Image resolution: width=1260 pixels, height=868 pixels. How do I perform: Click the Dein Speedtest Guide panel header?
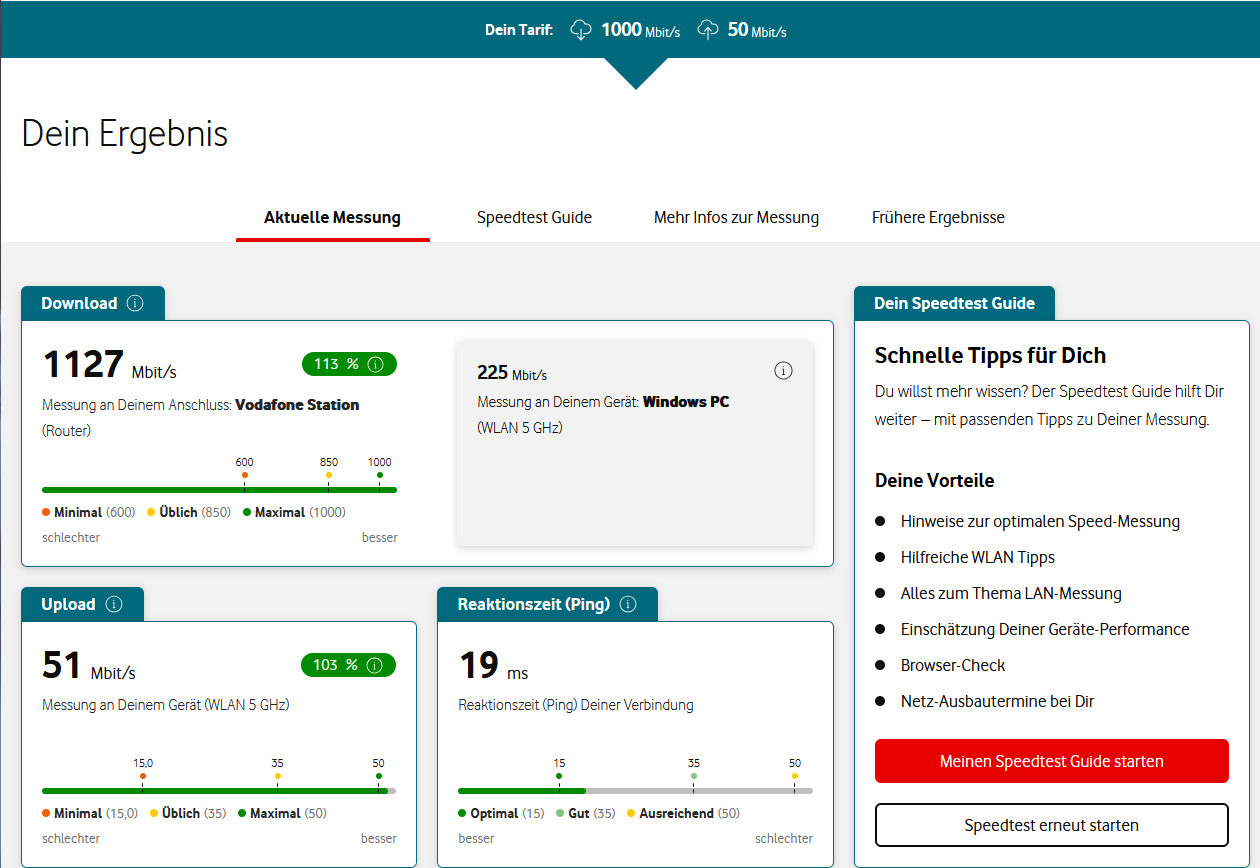954,303
